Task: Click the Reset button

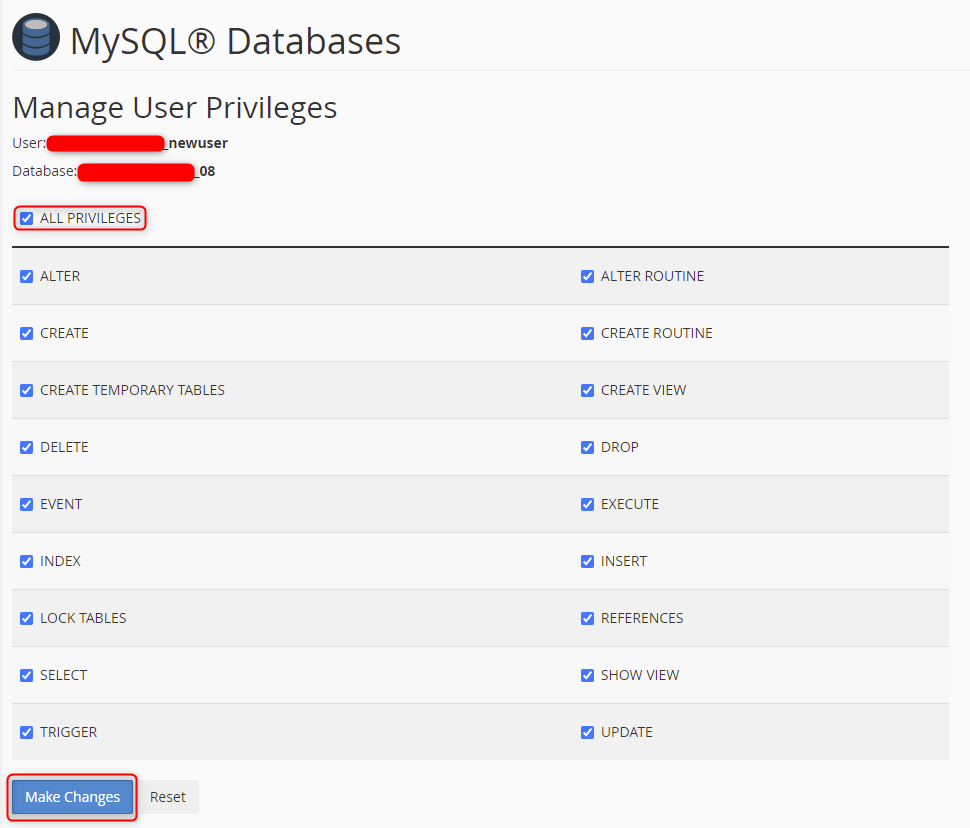Action: point(167,797)
